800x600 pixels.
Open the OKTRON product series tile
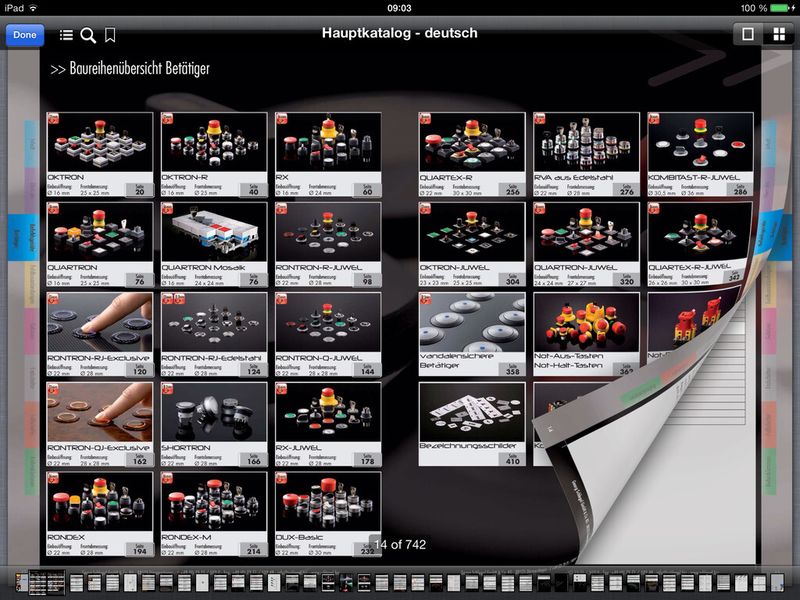tap(100, 155)
